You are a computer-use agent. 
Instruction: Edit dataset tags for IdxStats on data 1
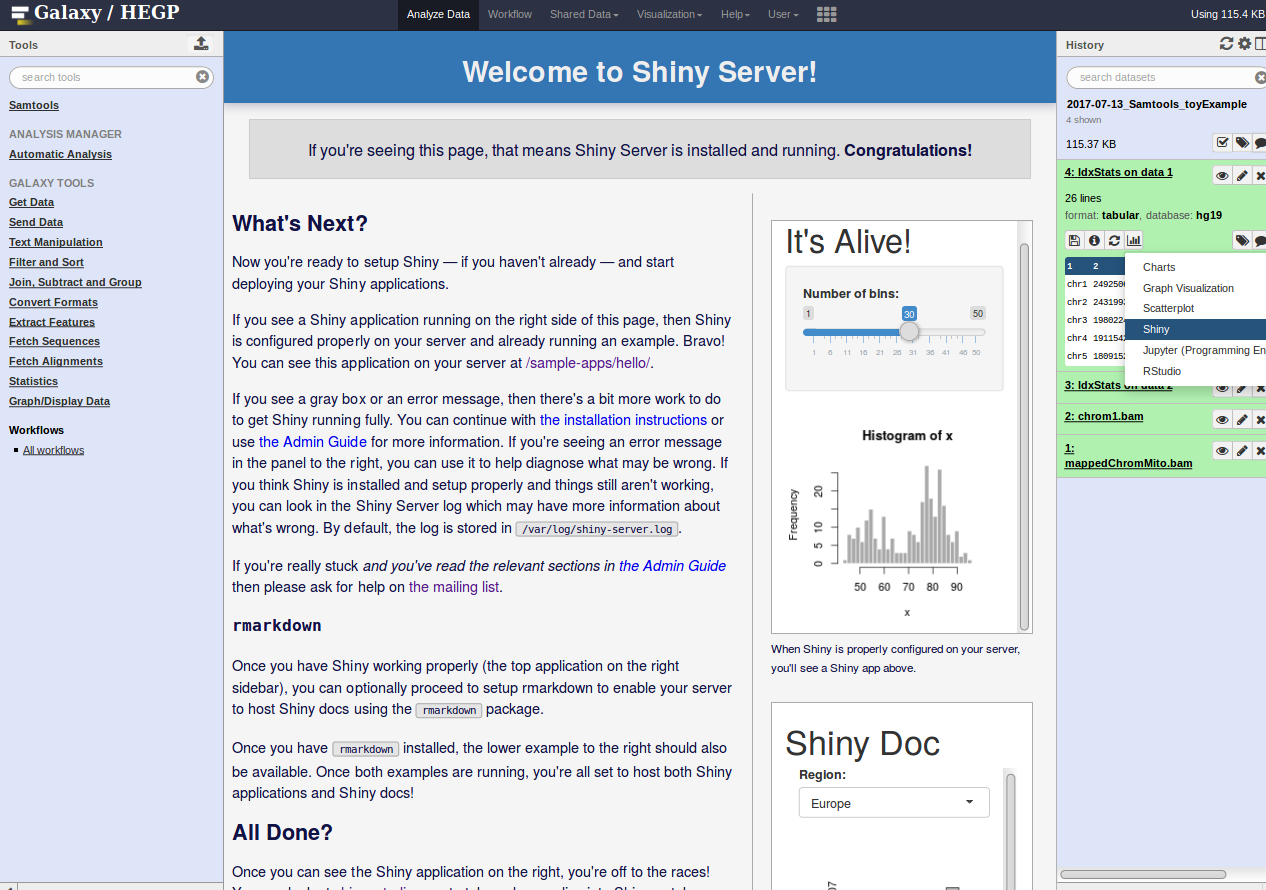pos(1241,240)
